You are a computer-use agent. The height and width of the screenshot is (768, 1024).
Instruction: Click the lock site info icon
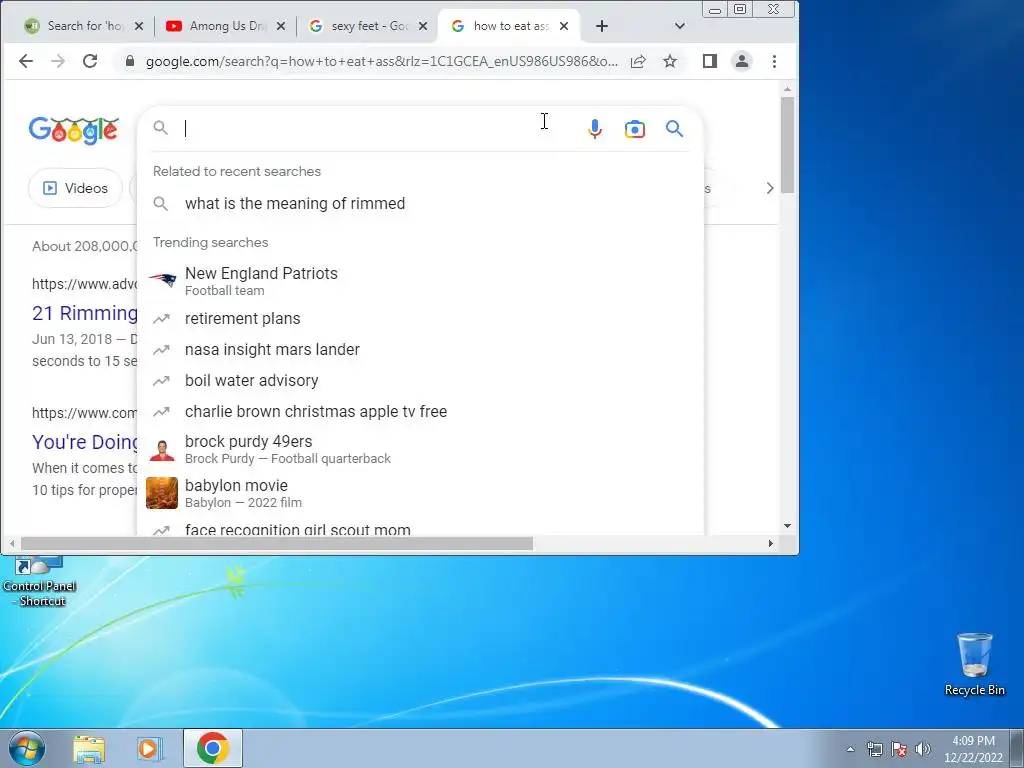pos(129,61)
